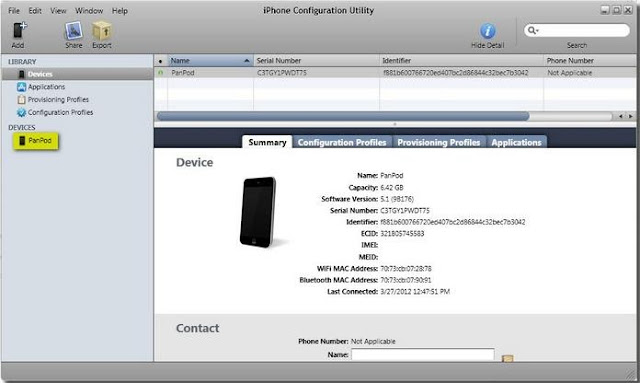Click the software version 5.1 (9B176)
Image resolution: width=640 pixels, height=383 pixels.
point(397,199)
